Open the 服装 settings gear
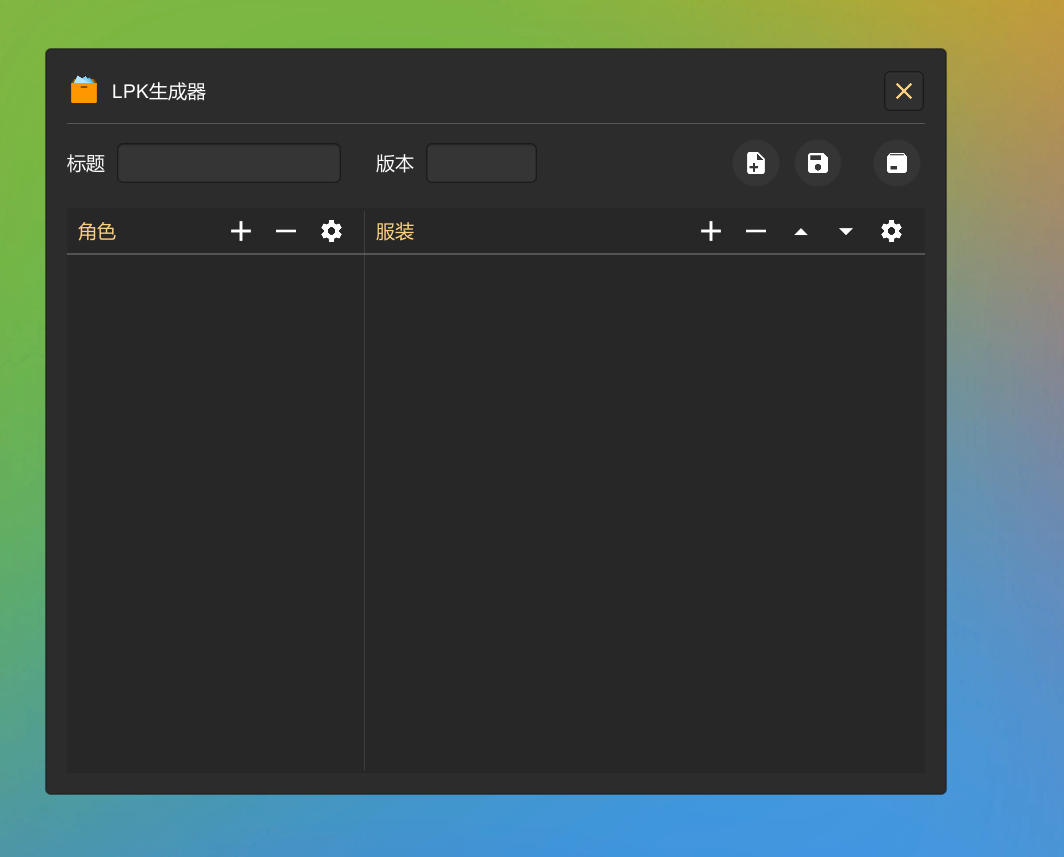This screenshot has width=1064, height=857. [891, 231]
